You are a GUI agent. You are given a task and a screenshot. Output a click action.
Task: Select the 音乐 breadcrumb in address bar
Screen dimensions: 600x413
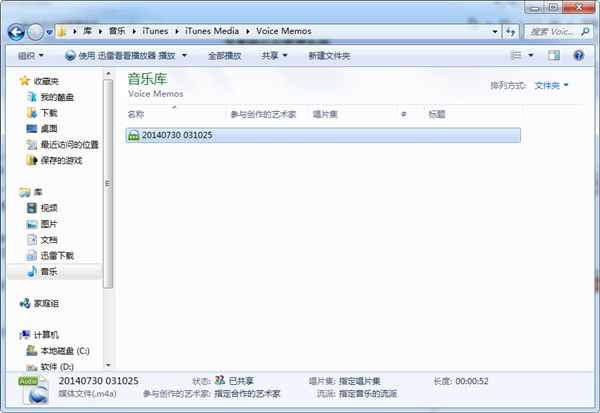point(117,31)
